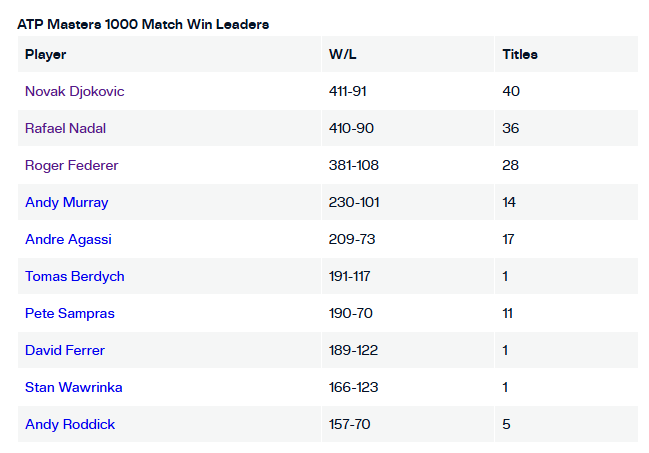Open the David Ferrer player link
649x453 pixels.
pyautogui.click(x=65, y=350)
